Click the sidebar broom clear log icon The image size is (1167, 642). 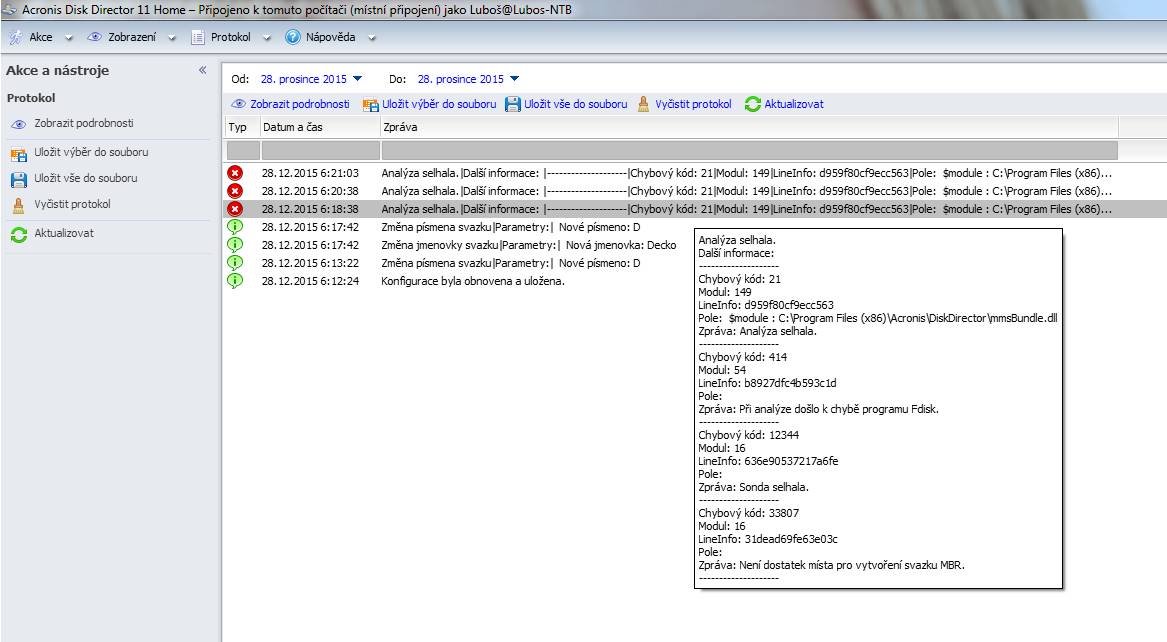(x=19, y=206)
